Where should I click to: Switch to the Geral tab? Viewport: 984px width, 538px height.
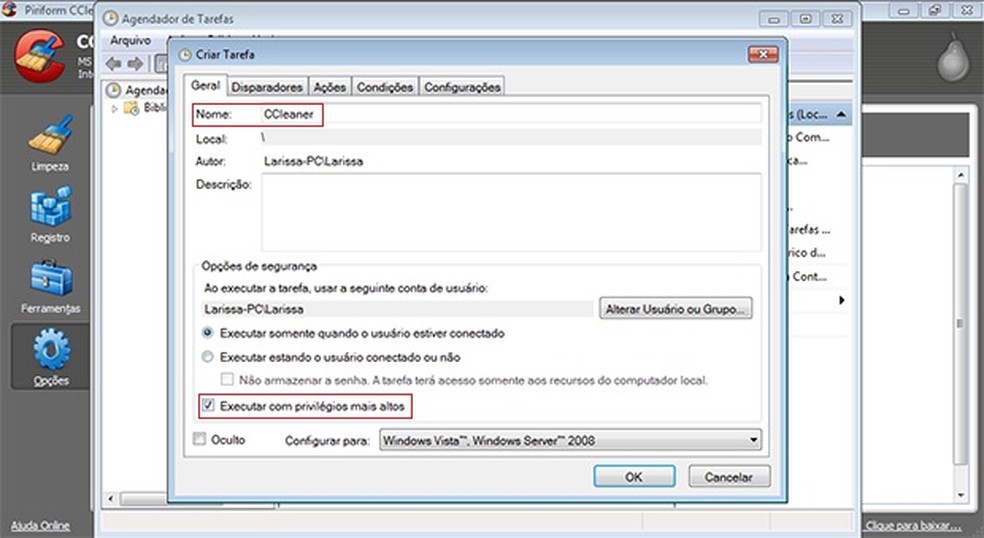point(205,85)
